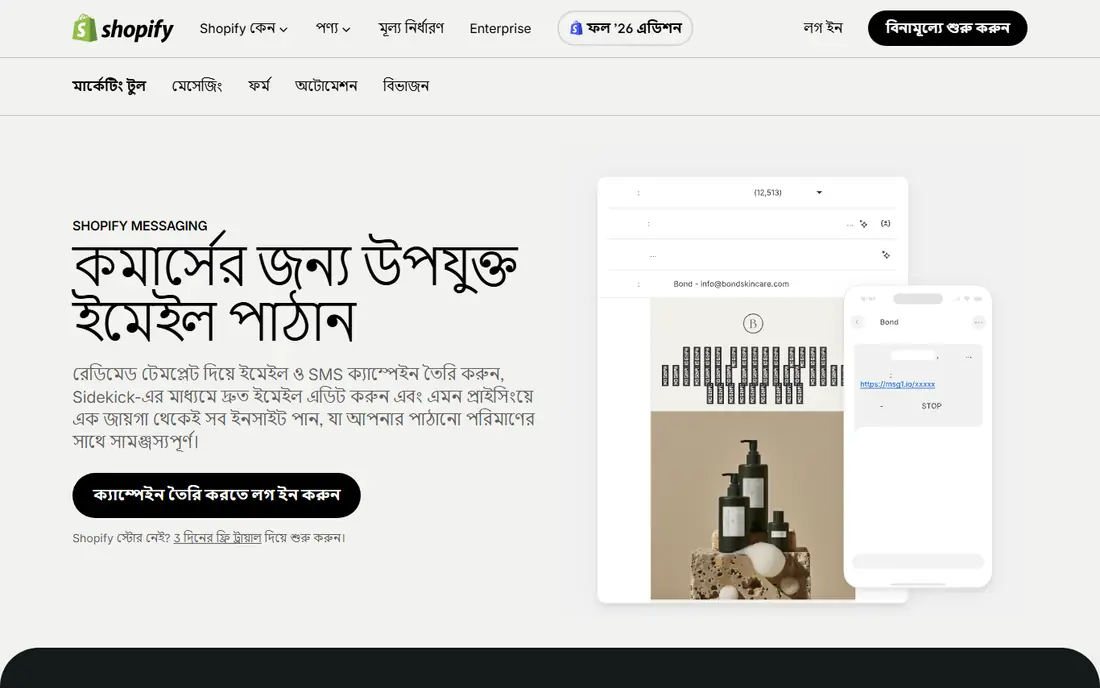Image resolution: width=1100 pixels, height=688 pixels.
Task: Click the 'SHOPIFY MESSAGING' label text
Action: point(140,226)
